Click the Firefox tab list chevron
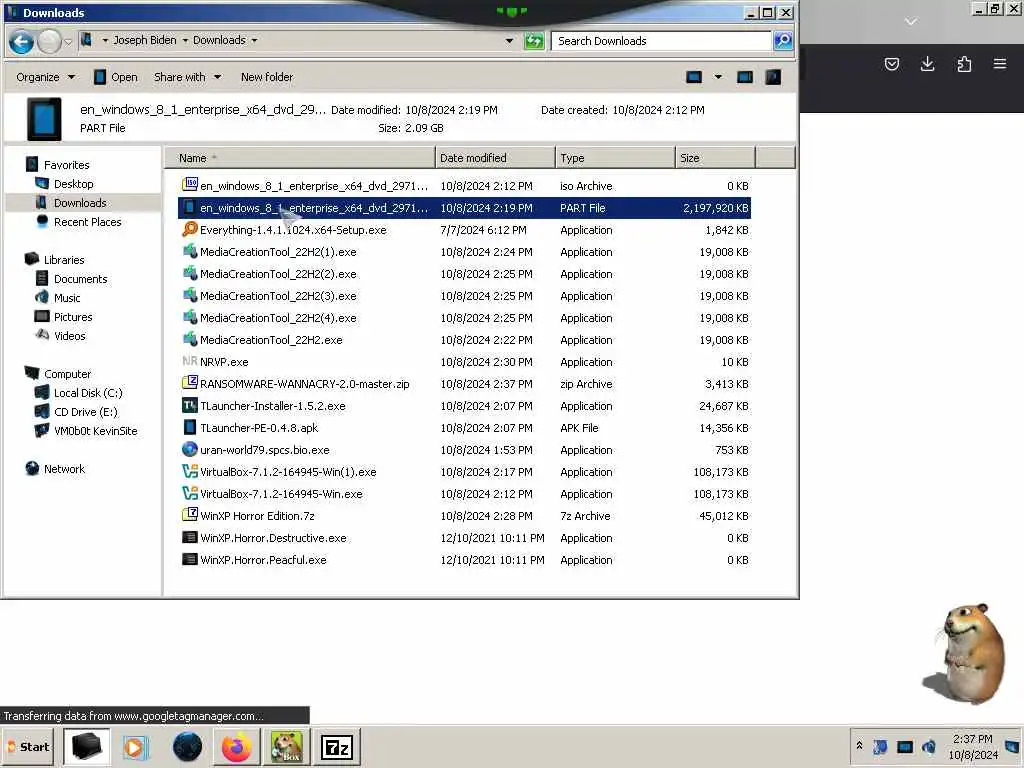Image resolution: width=1024 pixels, height=768 pixels. 910,22
